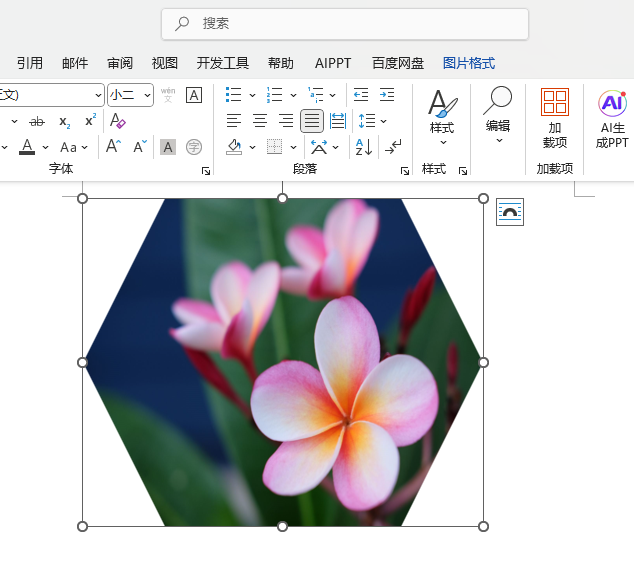The height and width of the screenshot is (578, 634).
Task: Align text left
Action: [x=234, y=121]
